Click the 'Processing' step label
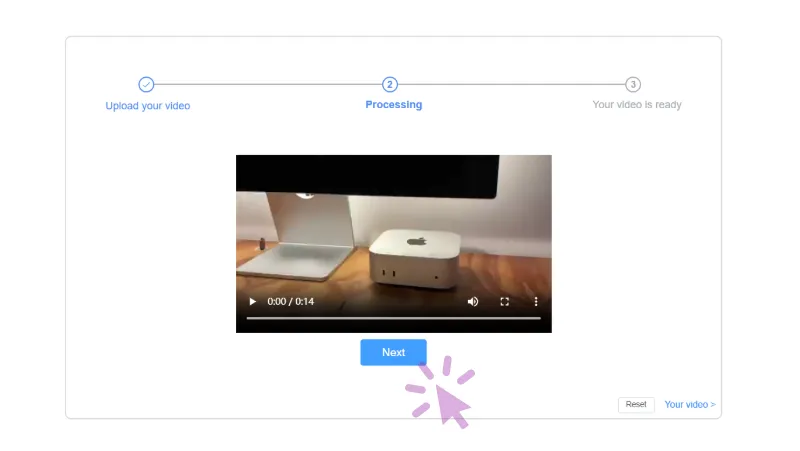Image resolution: width=800 pixels, height=451 pixels. pyautogui.click(x=394, y=105)
